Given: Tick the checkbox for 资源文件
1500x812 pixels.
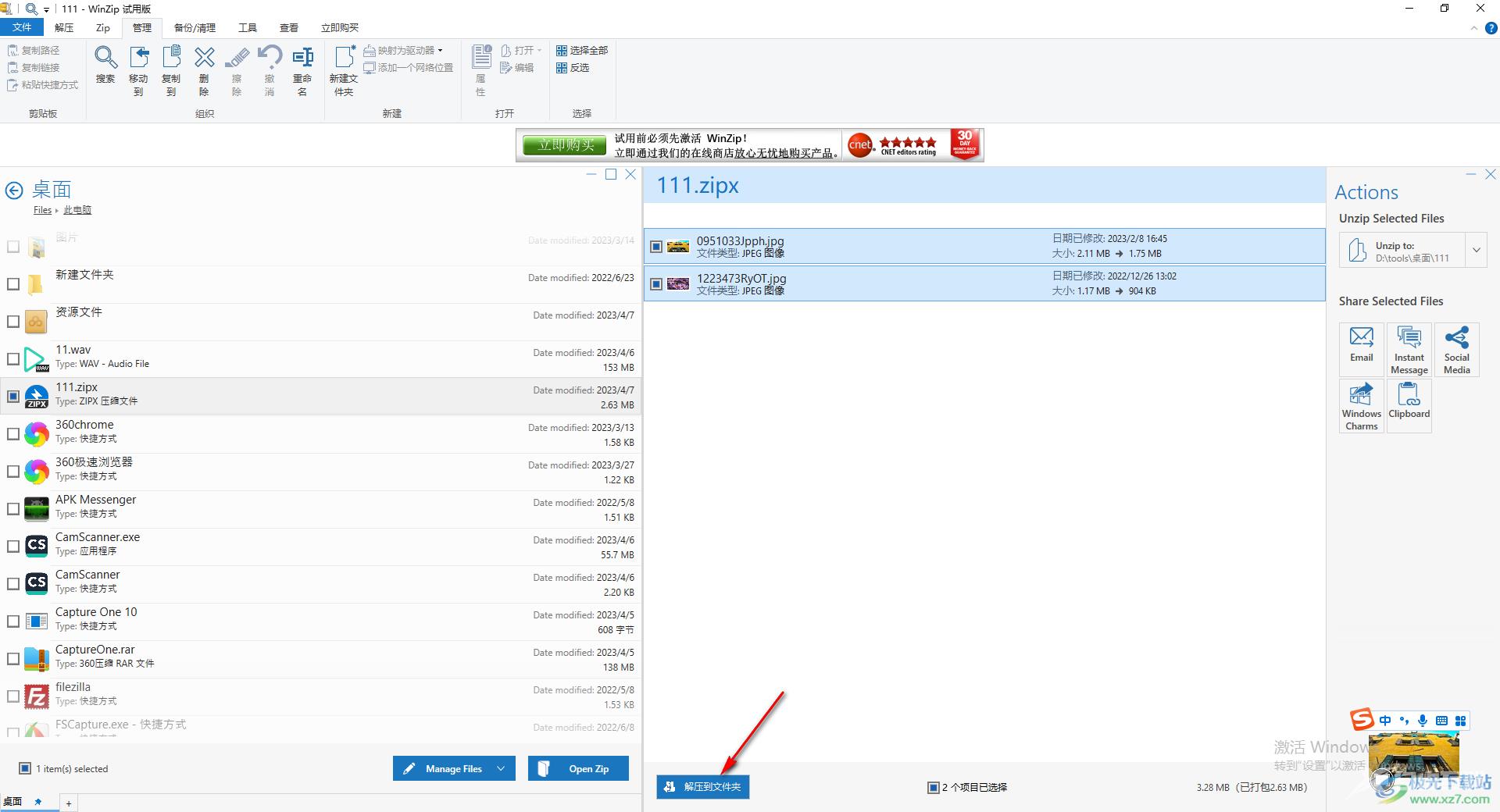Looking at the screenshot, I should (x=13, y=322).
